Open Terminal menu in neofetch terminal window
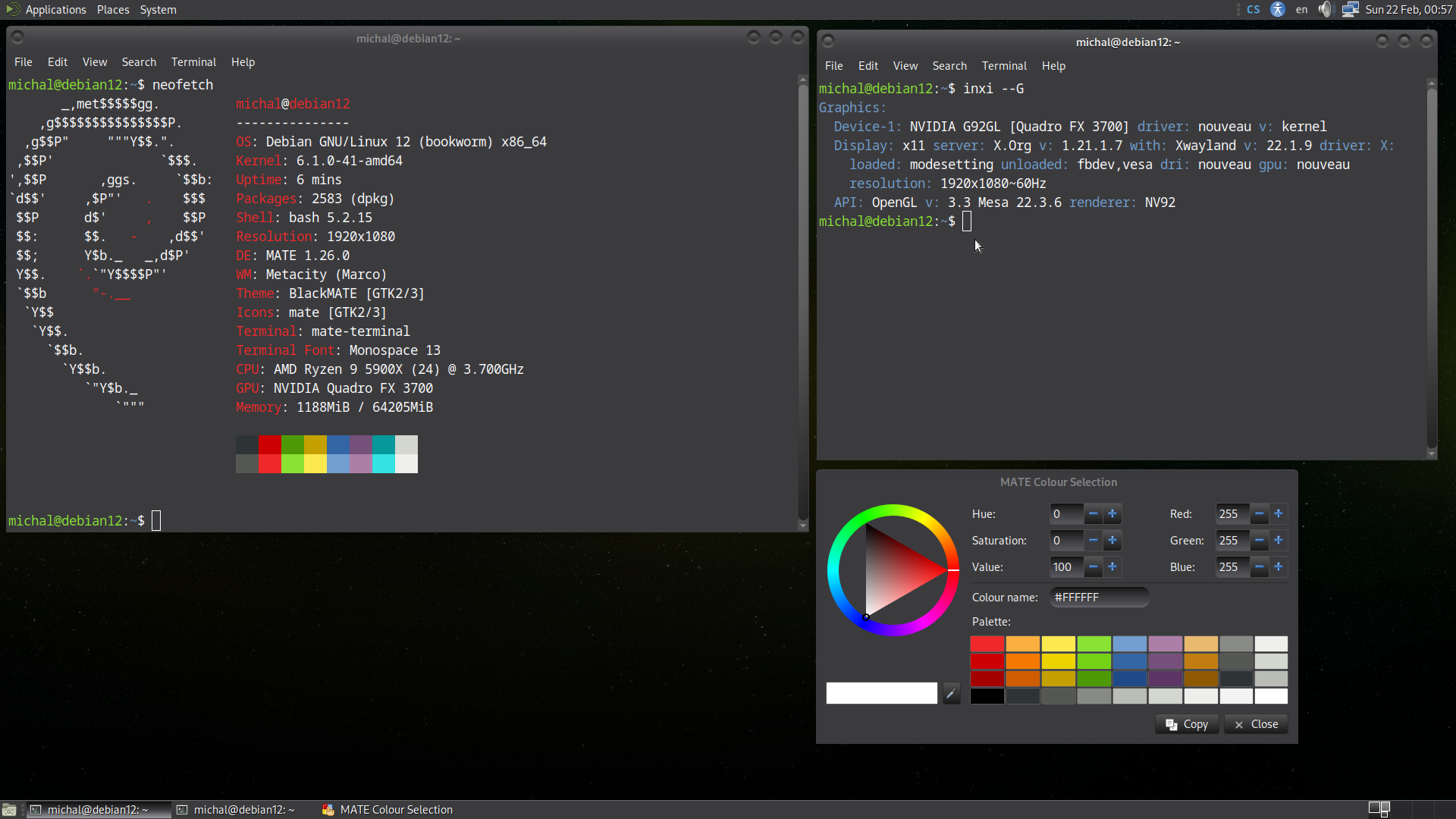The width and height of the screenshot is (1456, 819). coord(193,62)
